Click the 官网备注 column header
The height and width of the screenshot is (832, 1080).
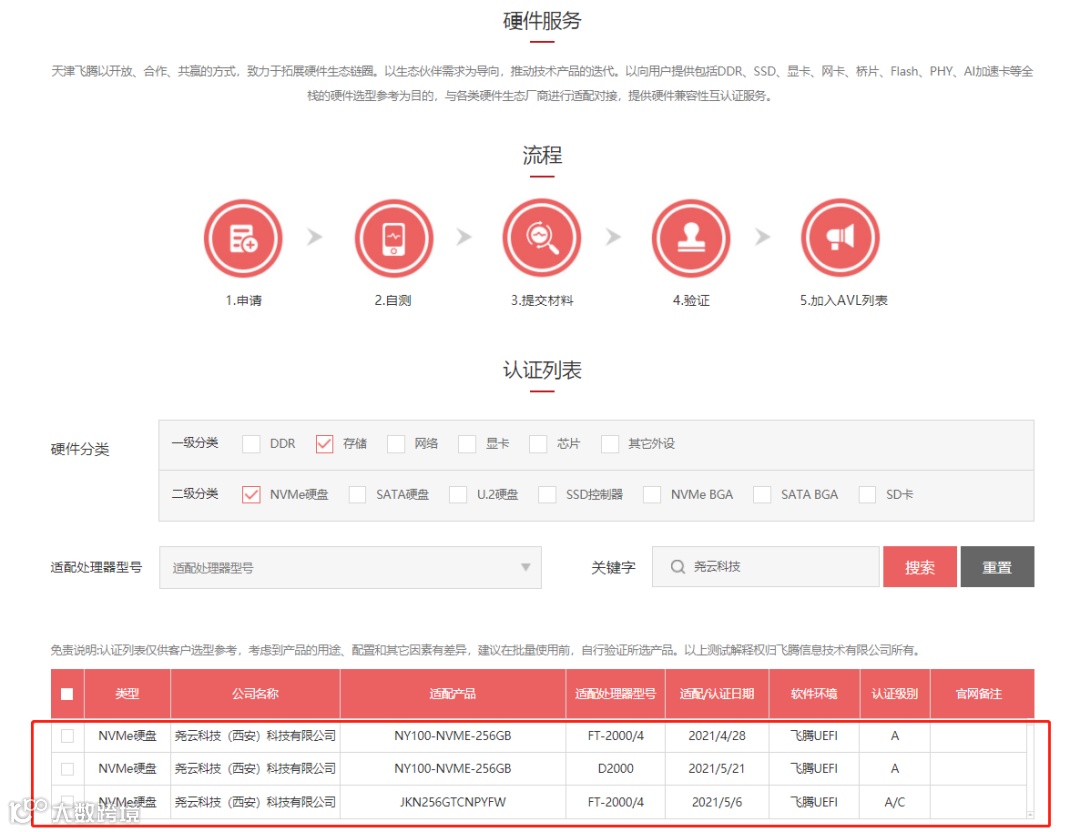pos(979,694)
